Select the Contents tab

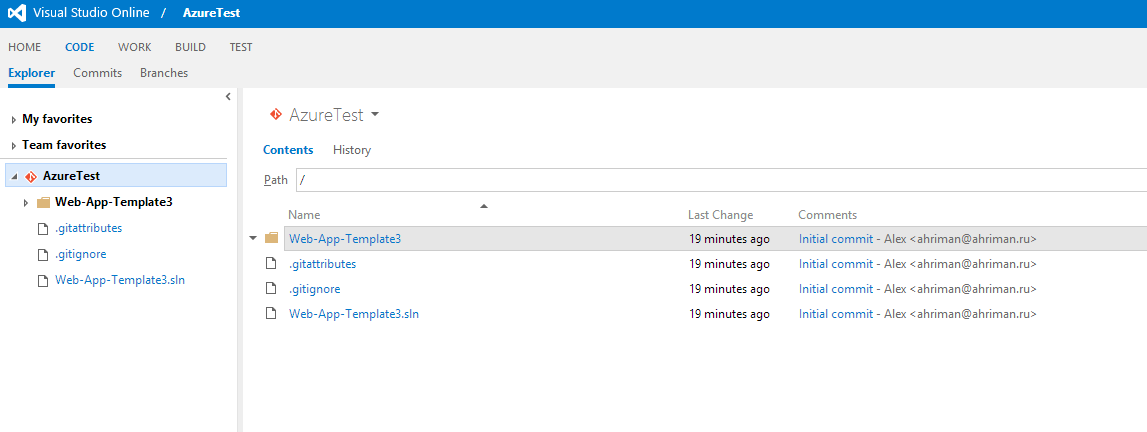[x=288, y=150]
